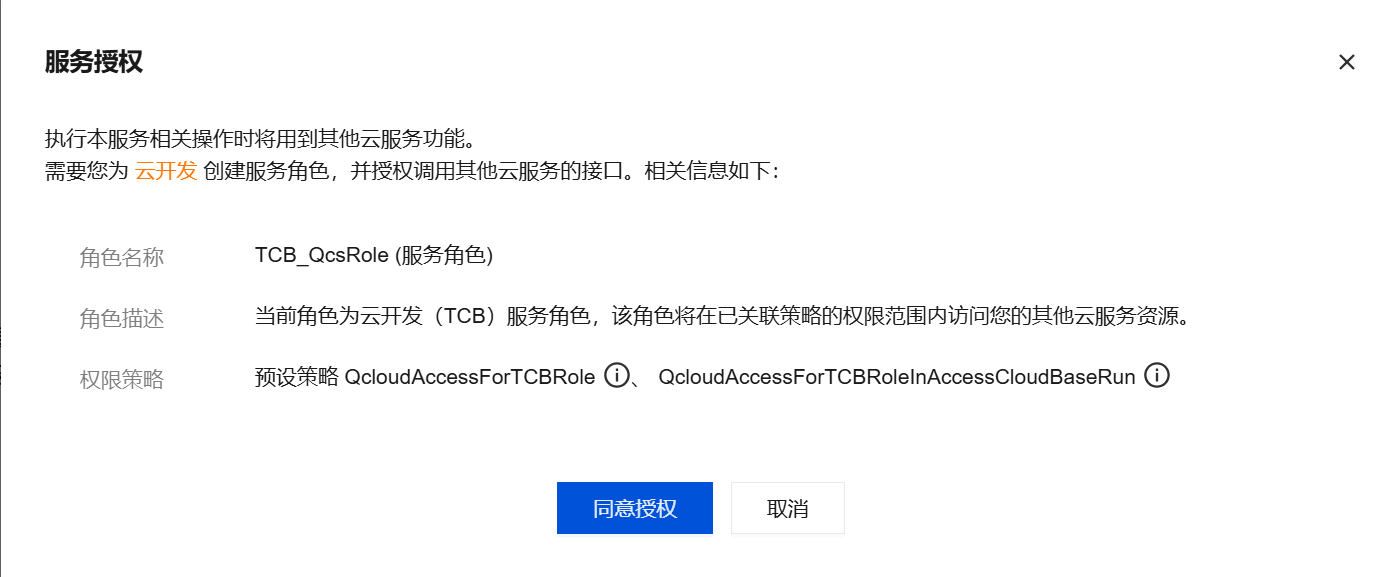Screen dimensions: 1399x577
Task: Click the (服务角色) text after role name
Action: point(444,255)
